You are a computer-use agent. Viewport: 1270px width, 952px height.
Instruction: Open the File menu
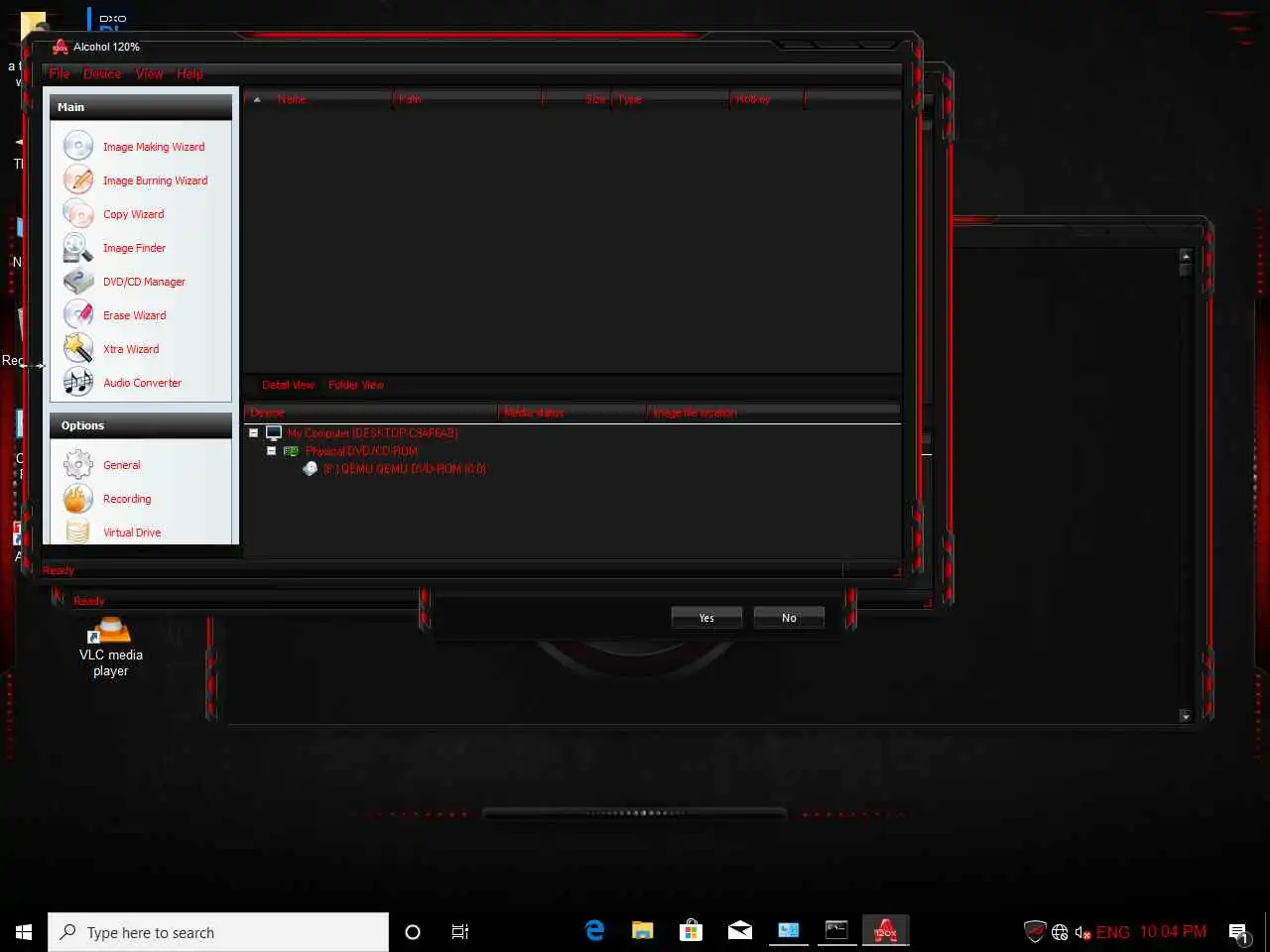pos(60,73)
